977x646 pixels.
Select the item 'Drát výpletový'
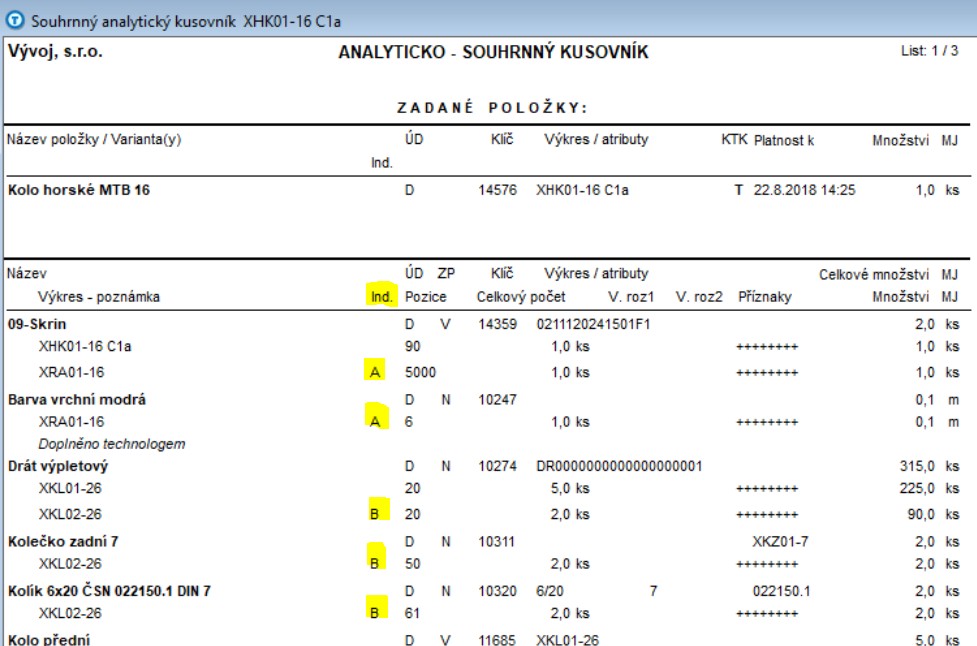[58, 467]
